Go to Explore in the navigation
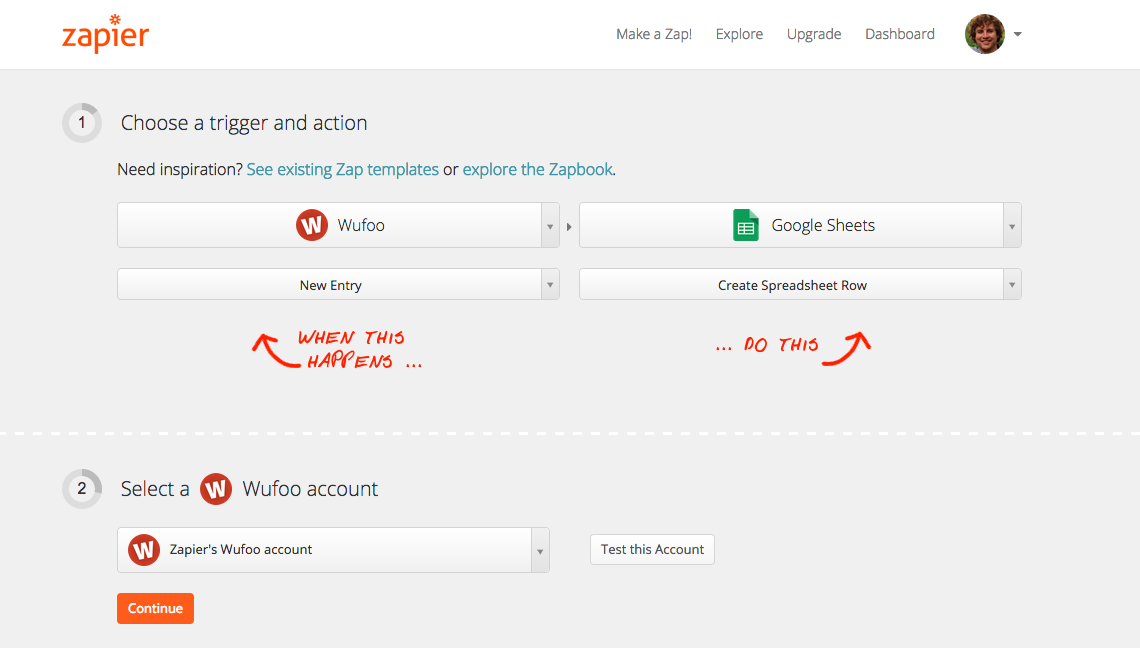 pos(739,34)
